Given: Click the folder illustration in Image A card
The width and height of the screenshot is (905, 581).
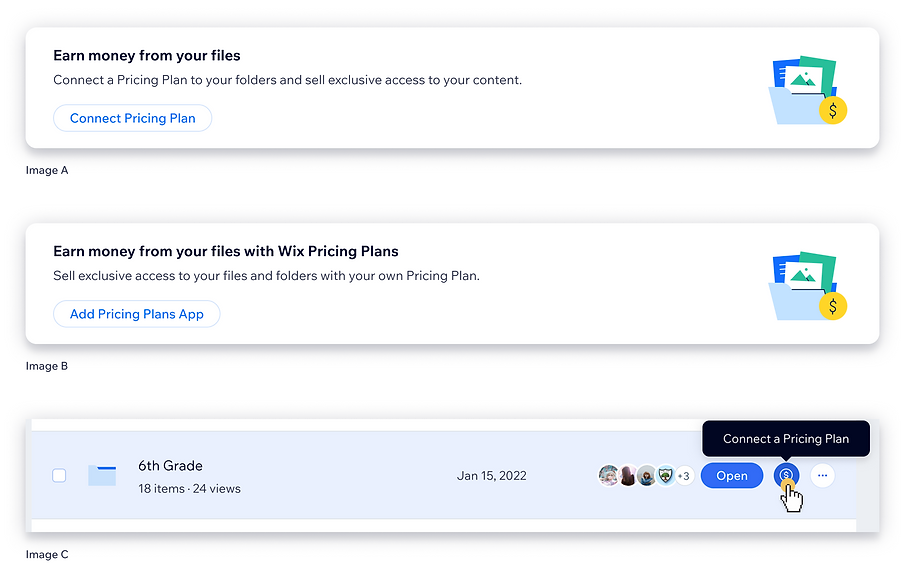Looking at the screenshot, I should 807,90.
